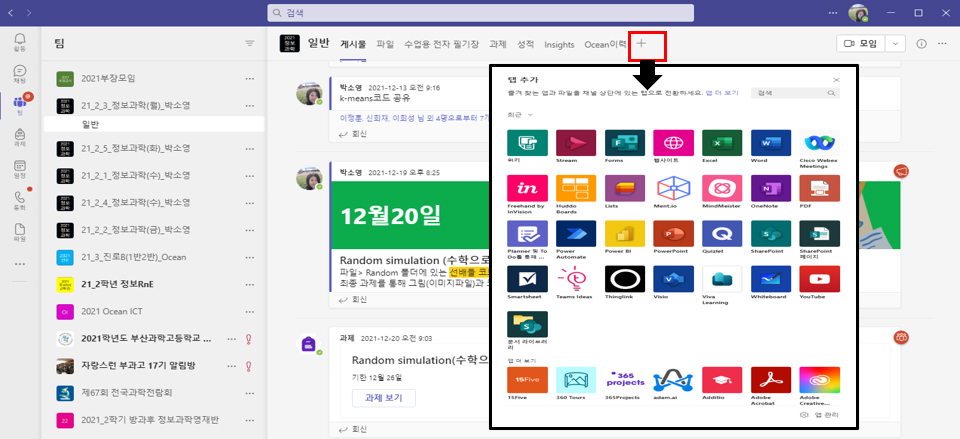Open Chat (채팅) in the left rail

pyautogui.click(x=20, y=74)
